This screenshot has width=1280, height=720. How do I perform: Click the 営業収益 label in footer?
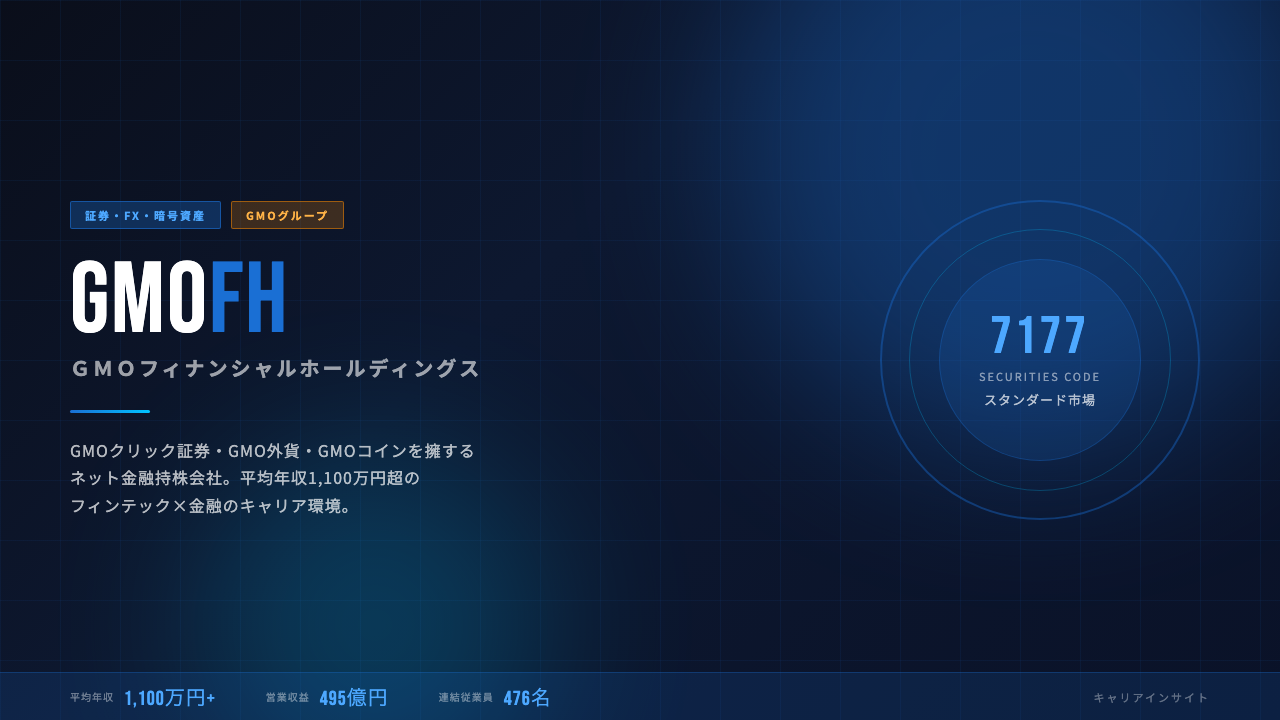pyautogui.click(x=288, y=697)
